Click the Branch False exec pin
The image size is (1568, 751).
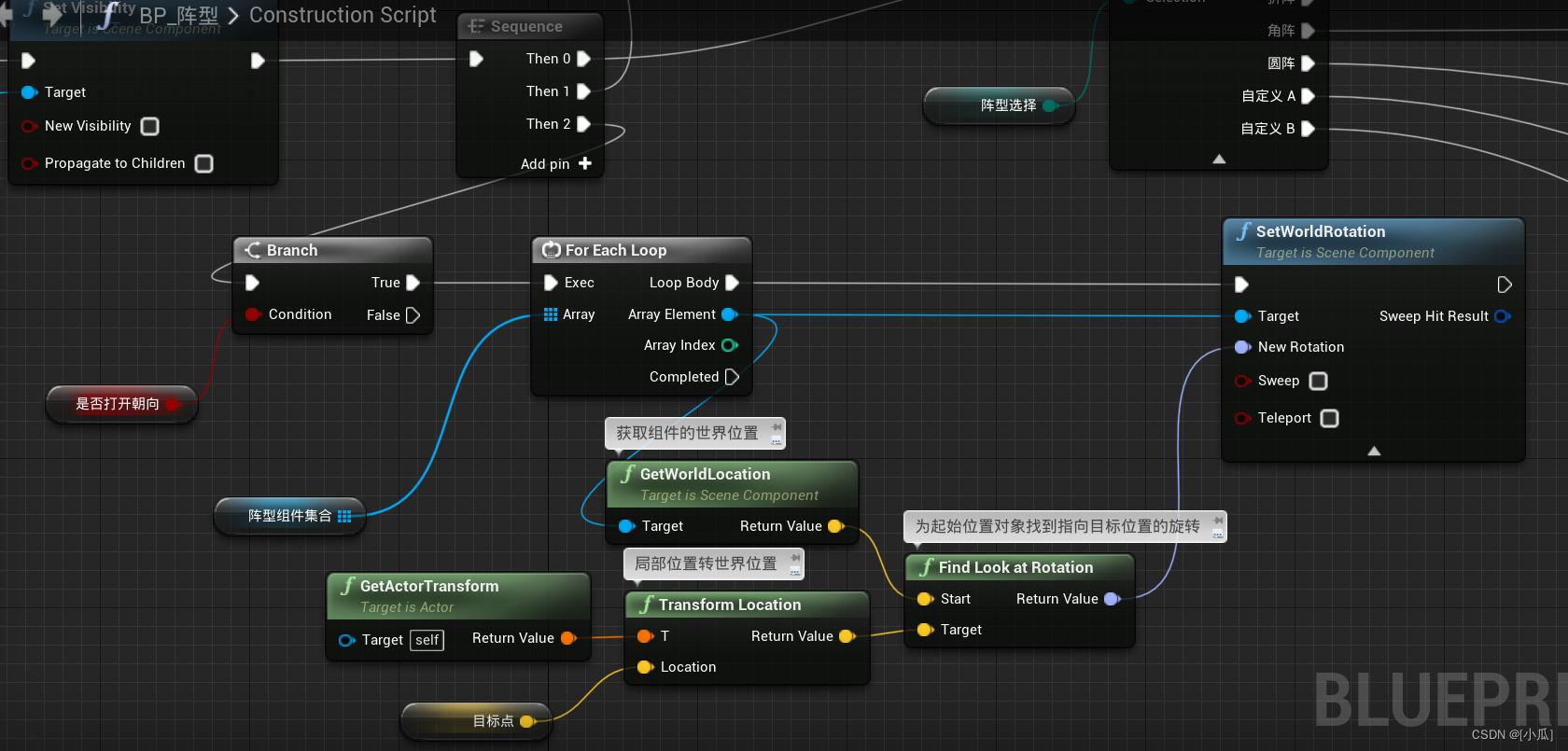413,315
